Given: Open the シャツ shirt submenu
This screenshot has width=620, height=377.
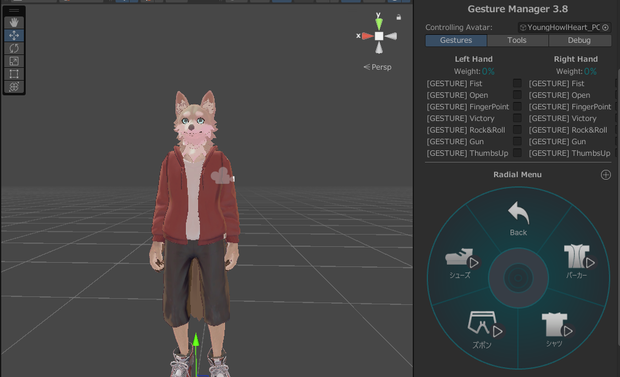Looking at the screenshot, I should coord(557,330).
